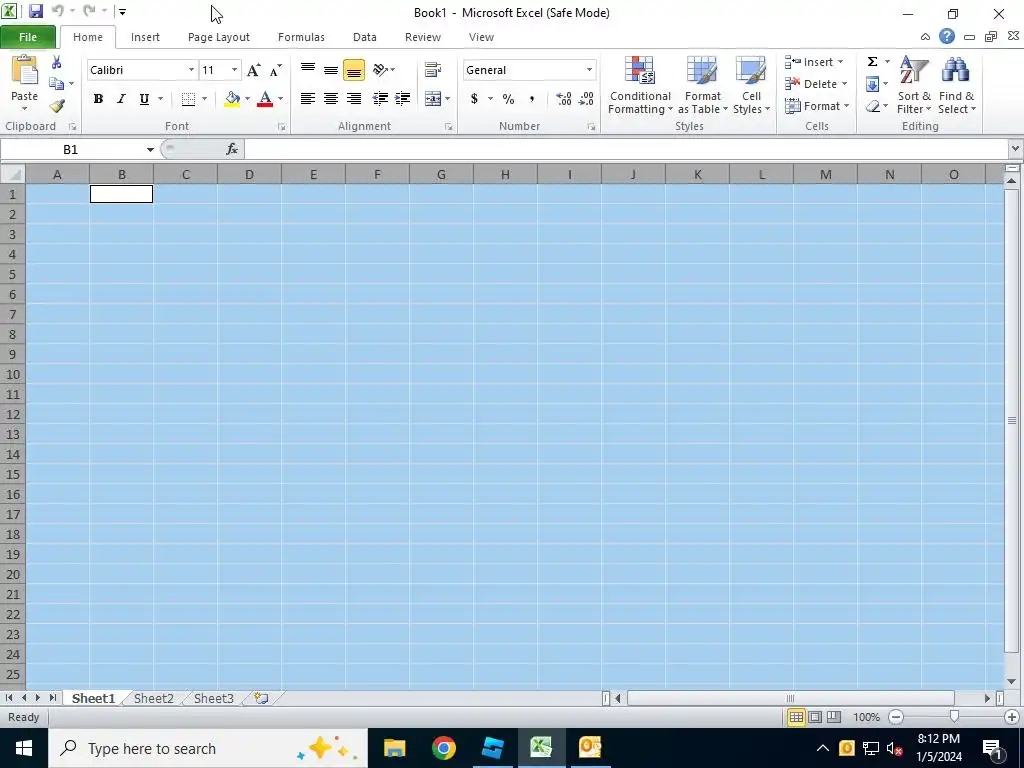Toggle Middle Align vertical alignment
Screen dimensions: 1024x768
(x=331, y=70)
